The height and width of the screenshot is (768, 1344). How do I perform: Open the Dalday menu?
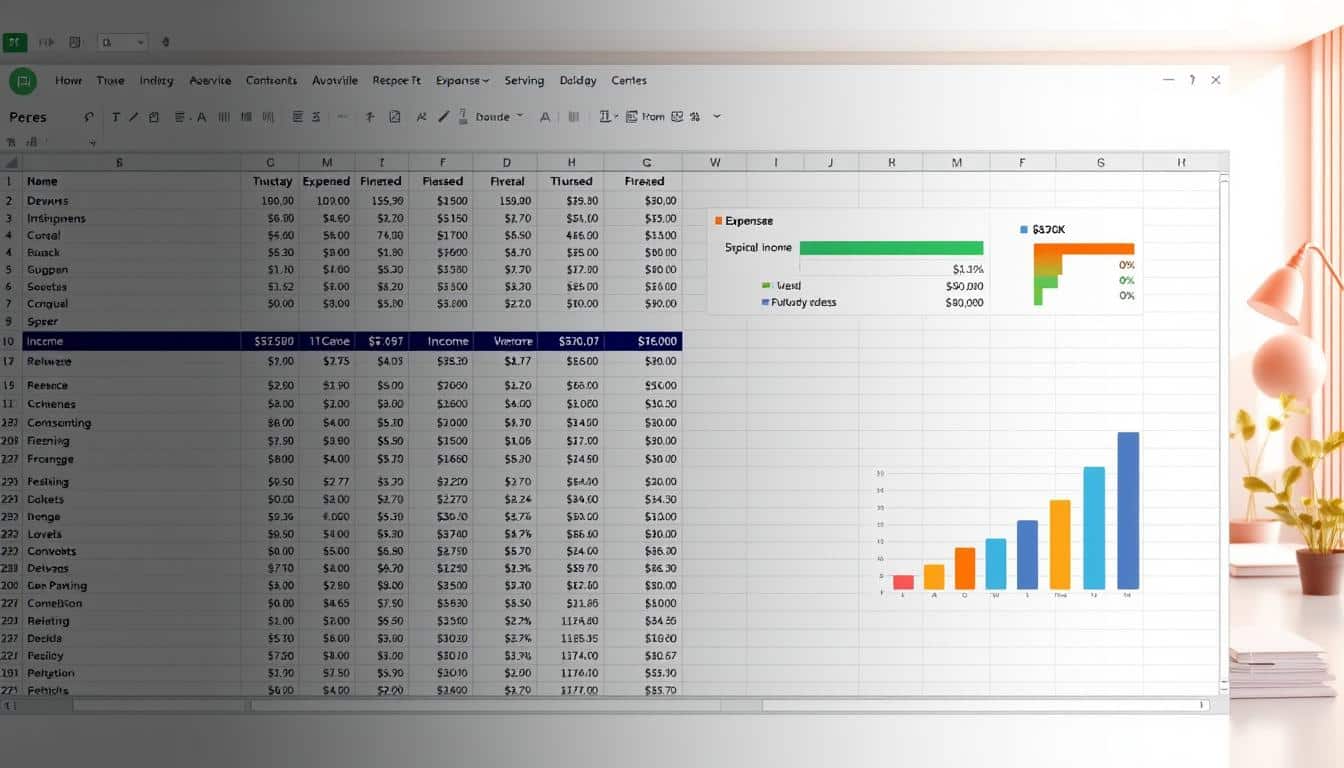pyautogui.click(x=578, y=81)
